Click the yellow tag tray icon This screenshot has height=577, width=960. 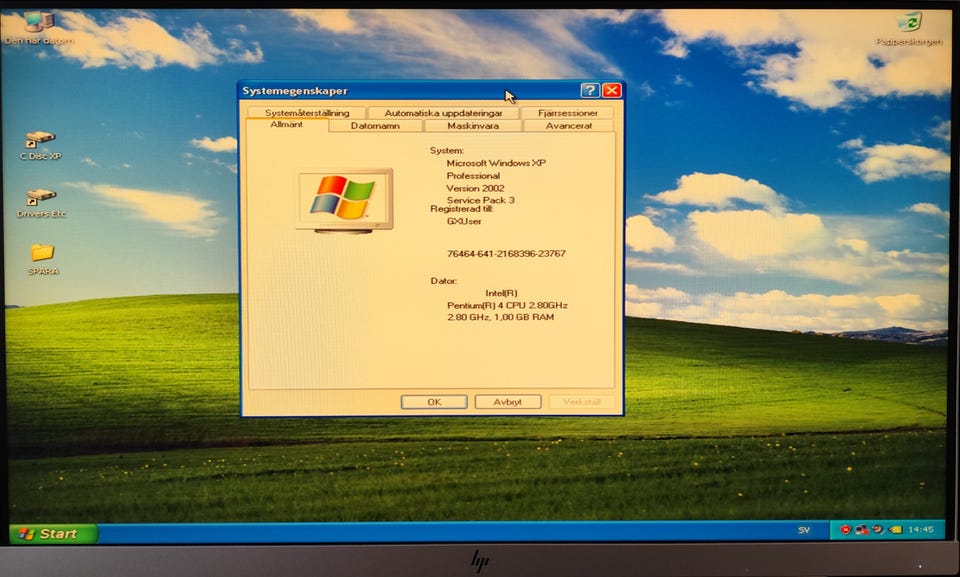(x=895, y=529)
